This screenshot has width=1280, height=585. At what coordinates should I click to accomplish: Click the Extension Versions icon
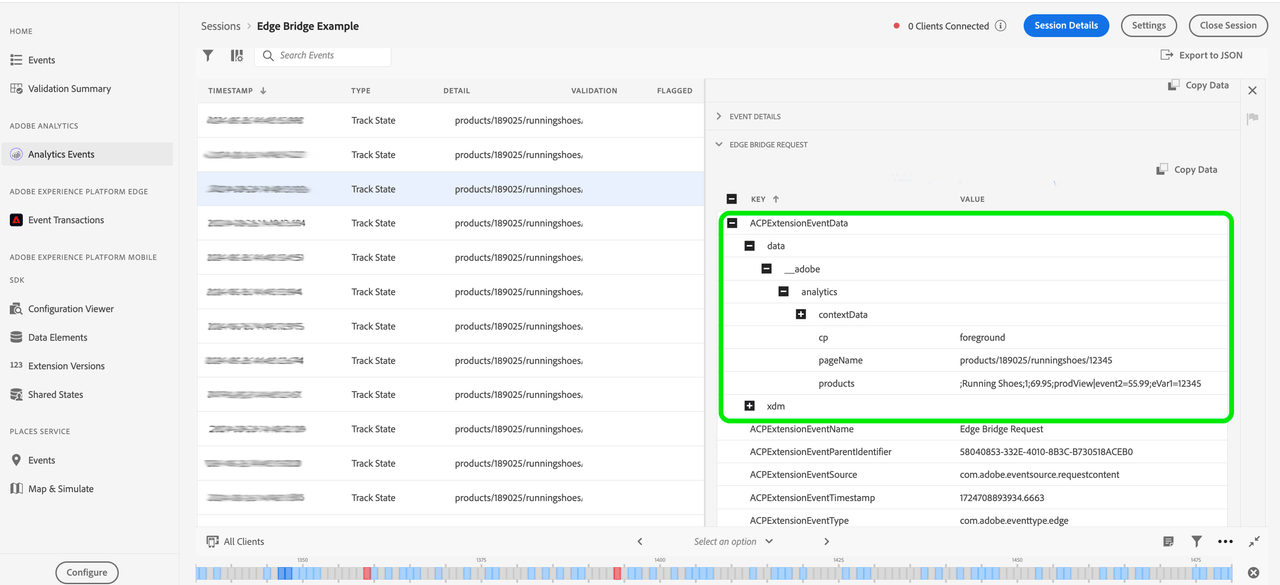coord(16,366)
